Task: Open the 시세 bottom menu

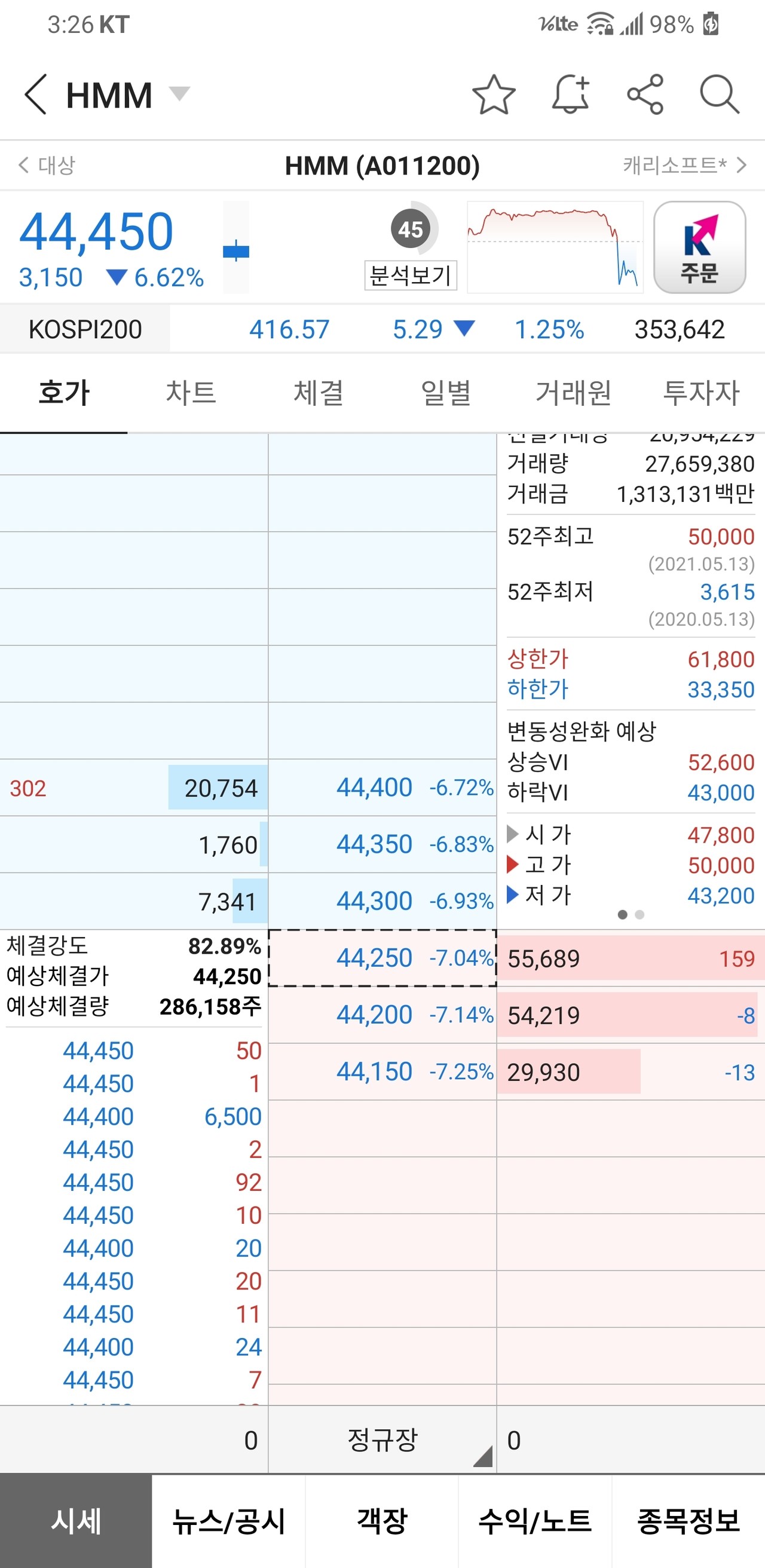Action: pos(76,1521)
